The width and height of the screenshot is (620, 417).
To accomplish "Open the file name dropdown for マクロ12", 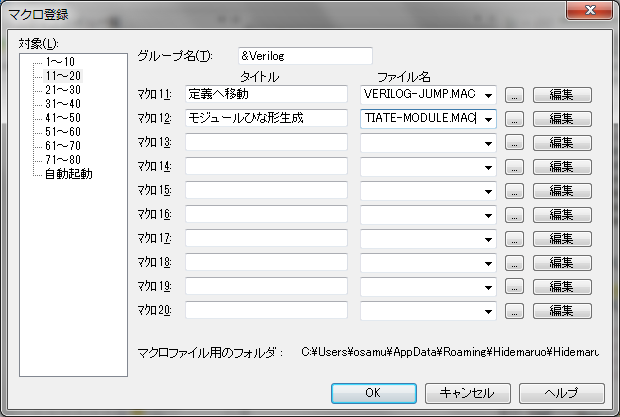I will point(488,119).
